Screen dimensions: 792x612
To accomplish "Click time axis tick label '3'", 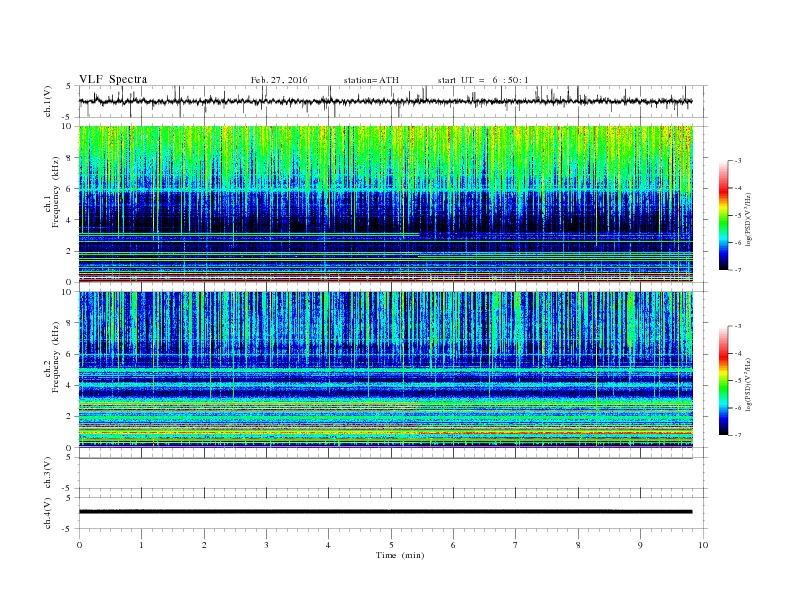I will (x=266, y=545).
